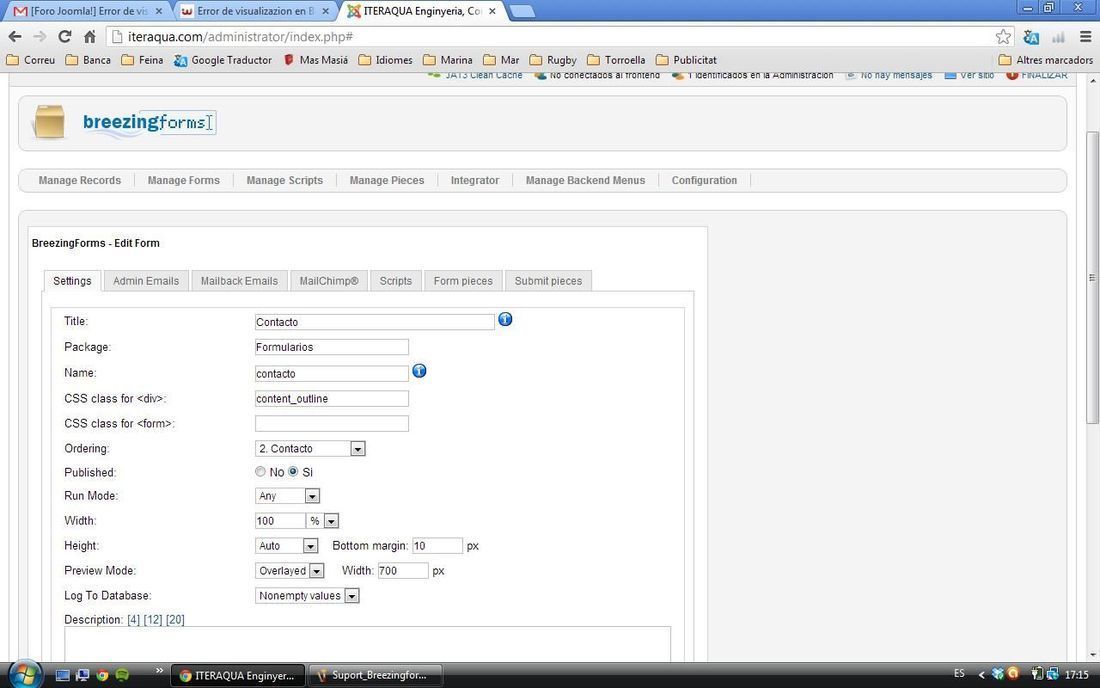Switch to the Form pieces tab
Viewport: 1100px width, 688px height.
[463, 281]
